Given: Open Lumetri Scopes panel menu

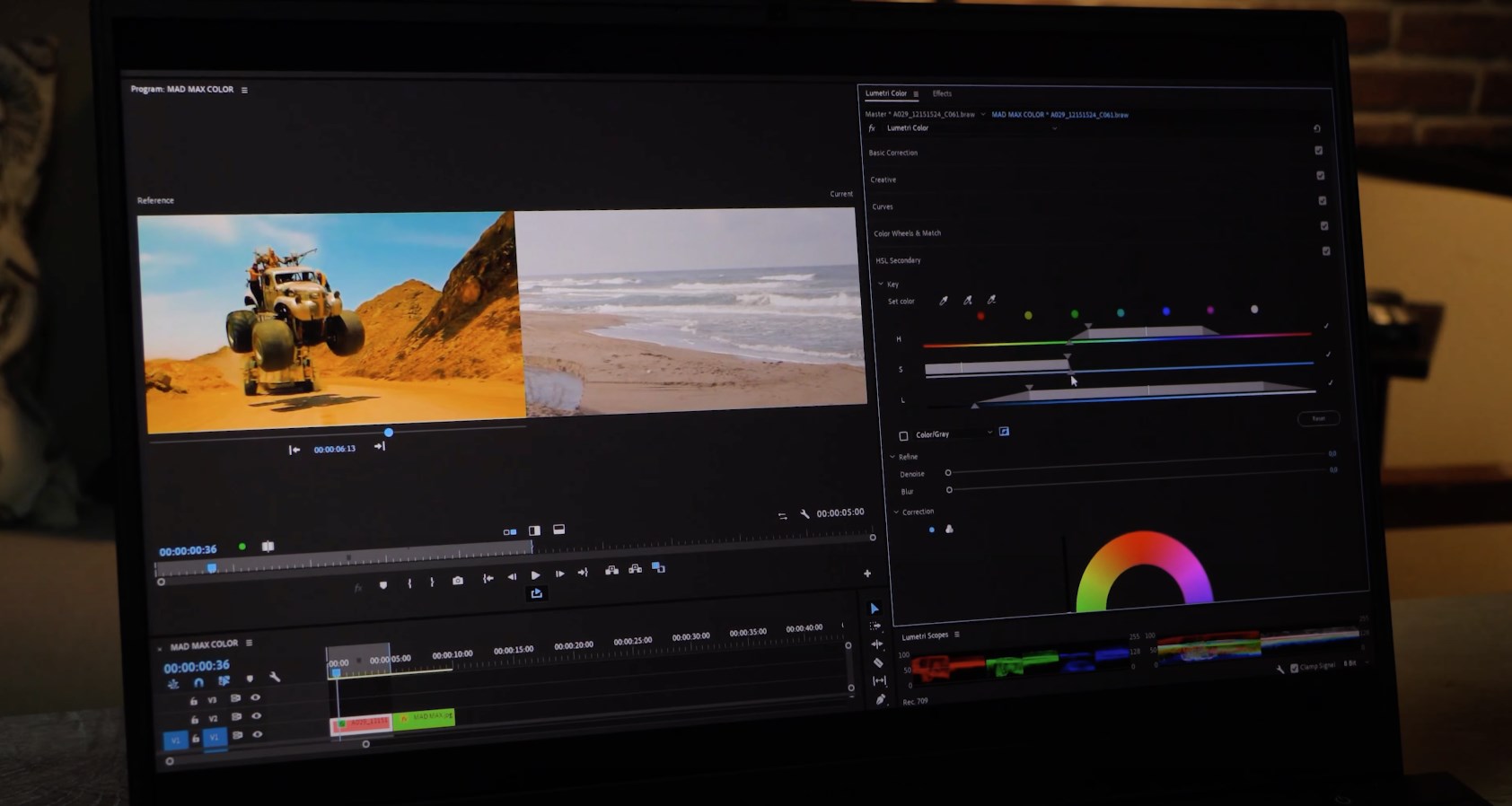Looking at the screenshot, I should click(957, 635).
